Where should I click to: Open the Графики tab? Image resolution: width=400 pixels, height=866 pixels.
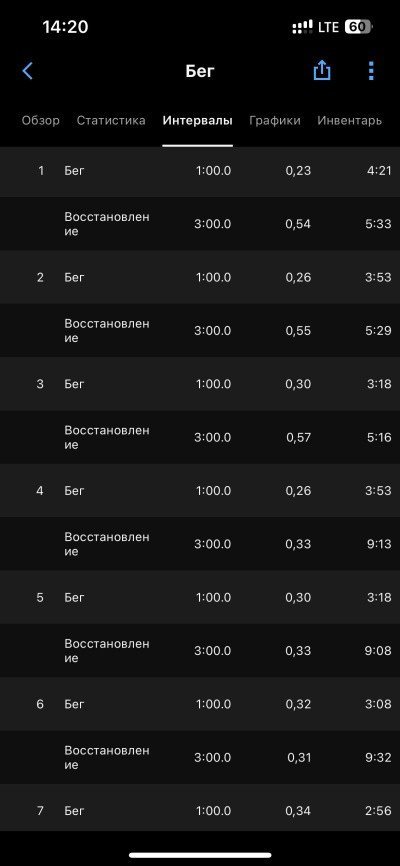(x=275, y=120)
